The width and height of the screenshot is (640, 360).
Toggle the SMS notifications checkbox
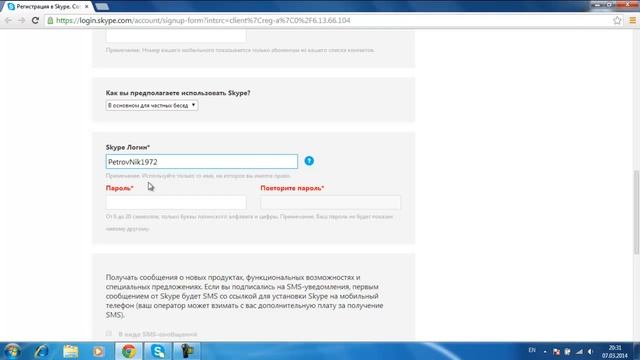[x=109, y=333]
